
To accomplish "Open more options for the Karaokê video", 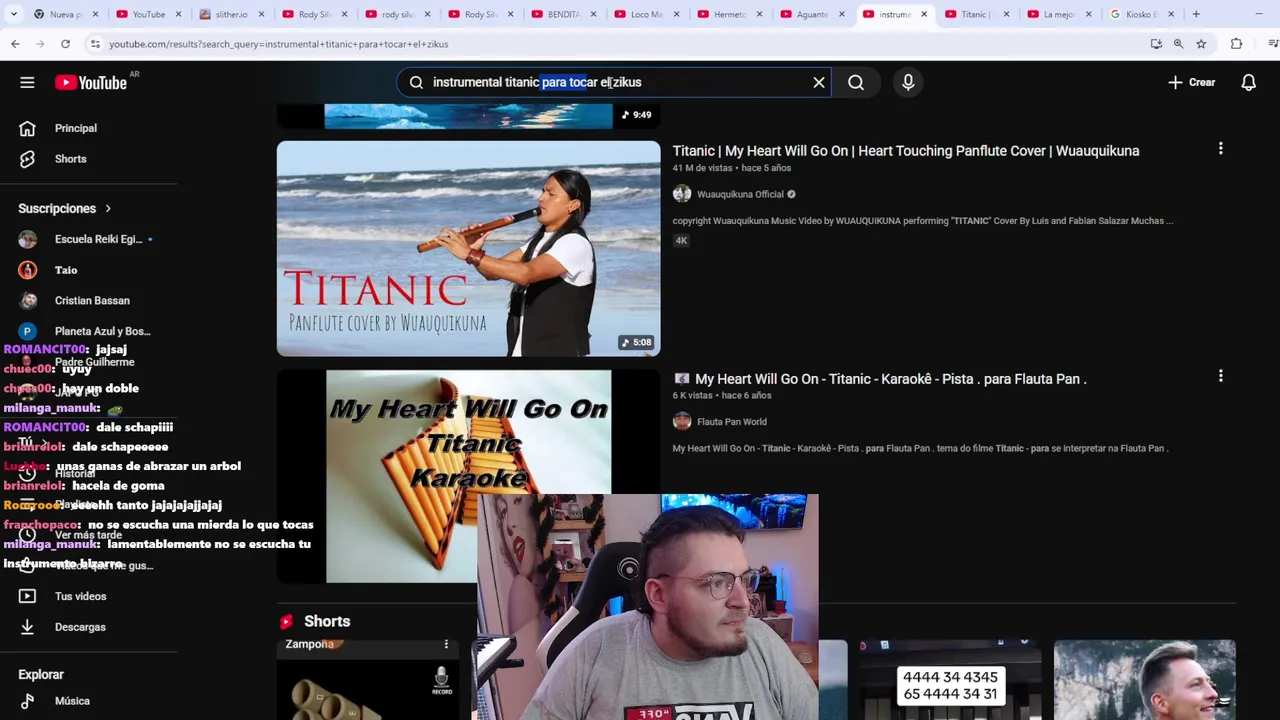I will click(x=1220, y=376).
